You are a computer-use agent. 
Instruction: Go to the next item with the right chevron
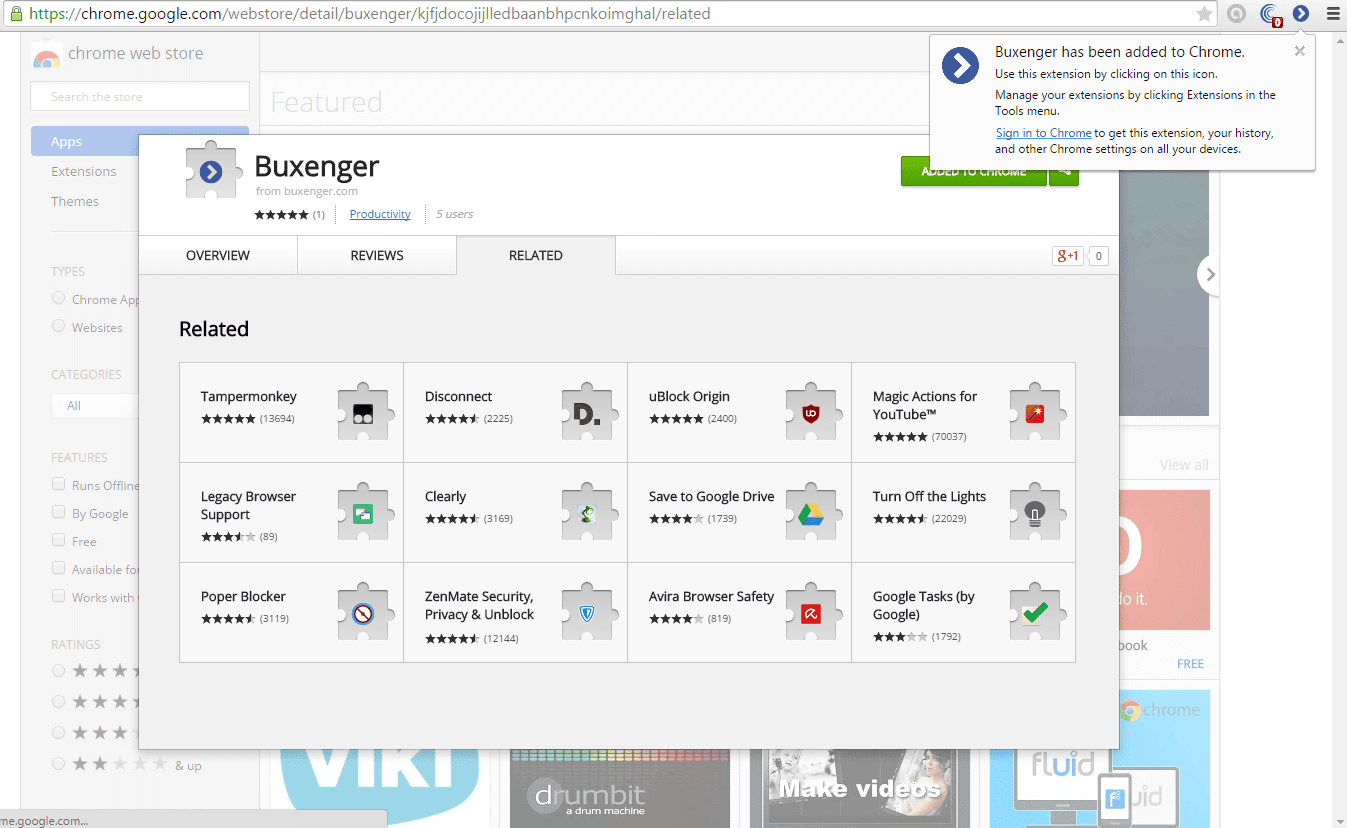1210,275
